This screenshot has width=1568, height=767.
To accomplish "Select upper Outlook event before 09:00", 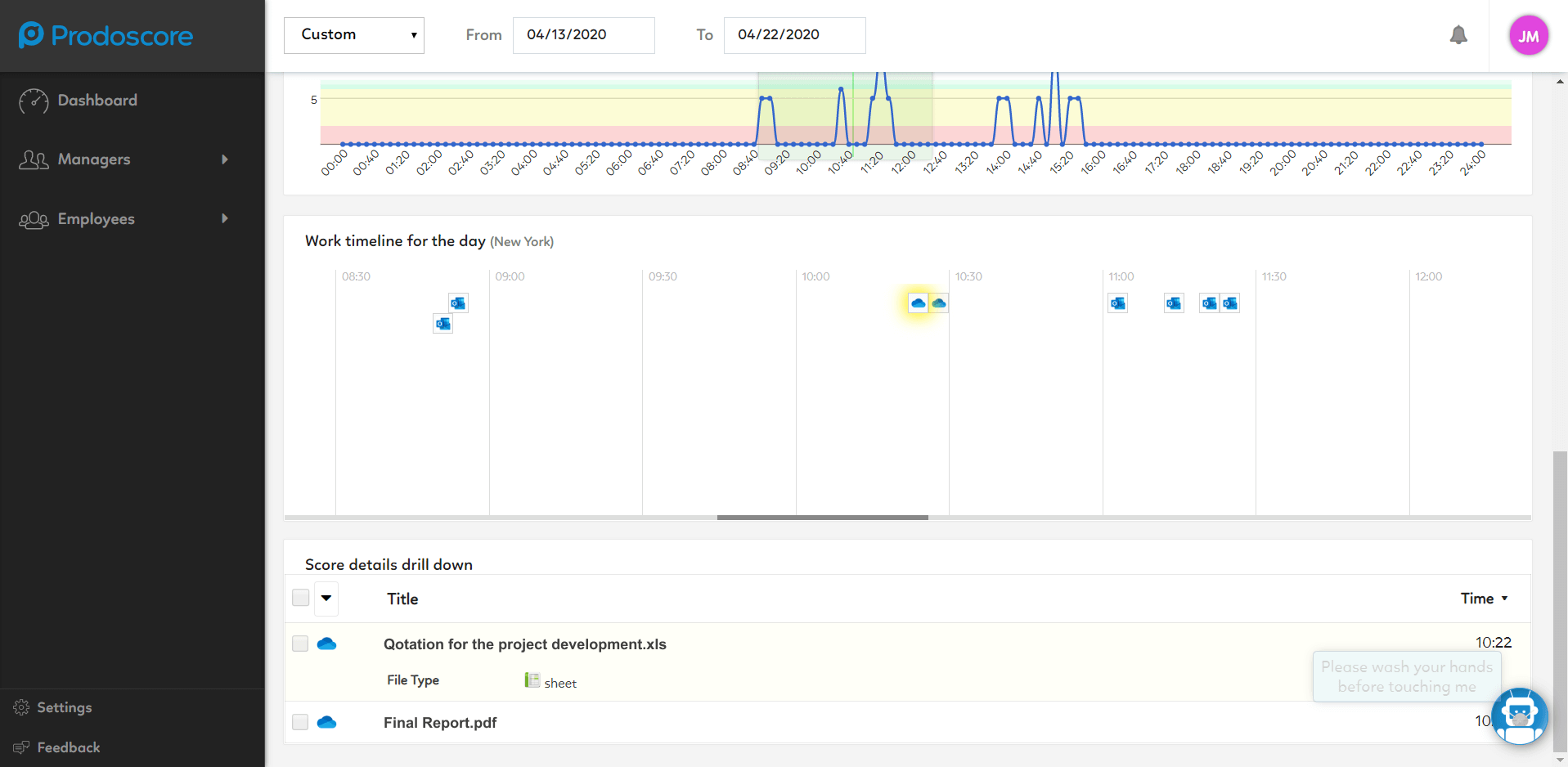I will 458,303.
